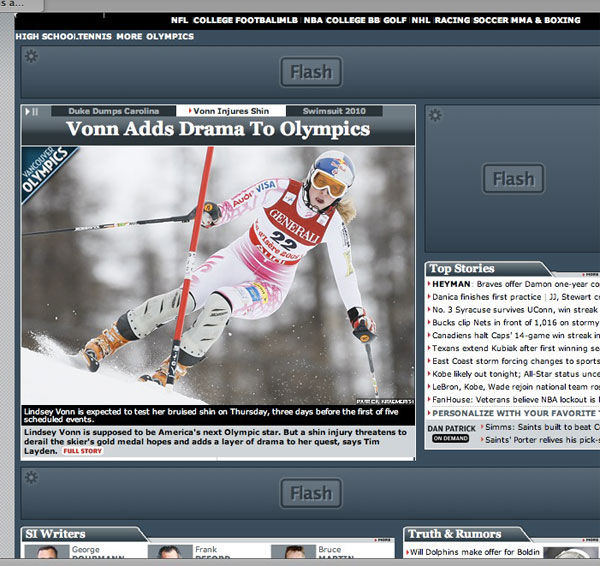Open writer George's column
This screenshot has height=566, width=600.
point(98,553)
